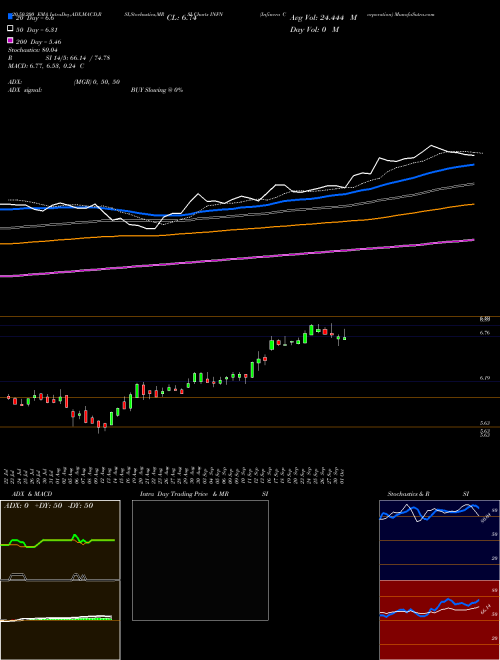Viewport: 500px width, 660px height.
Task: Click the 'Day Vol: 0 M' label
Action: point(314,29)
